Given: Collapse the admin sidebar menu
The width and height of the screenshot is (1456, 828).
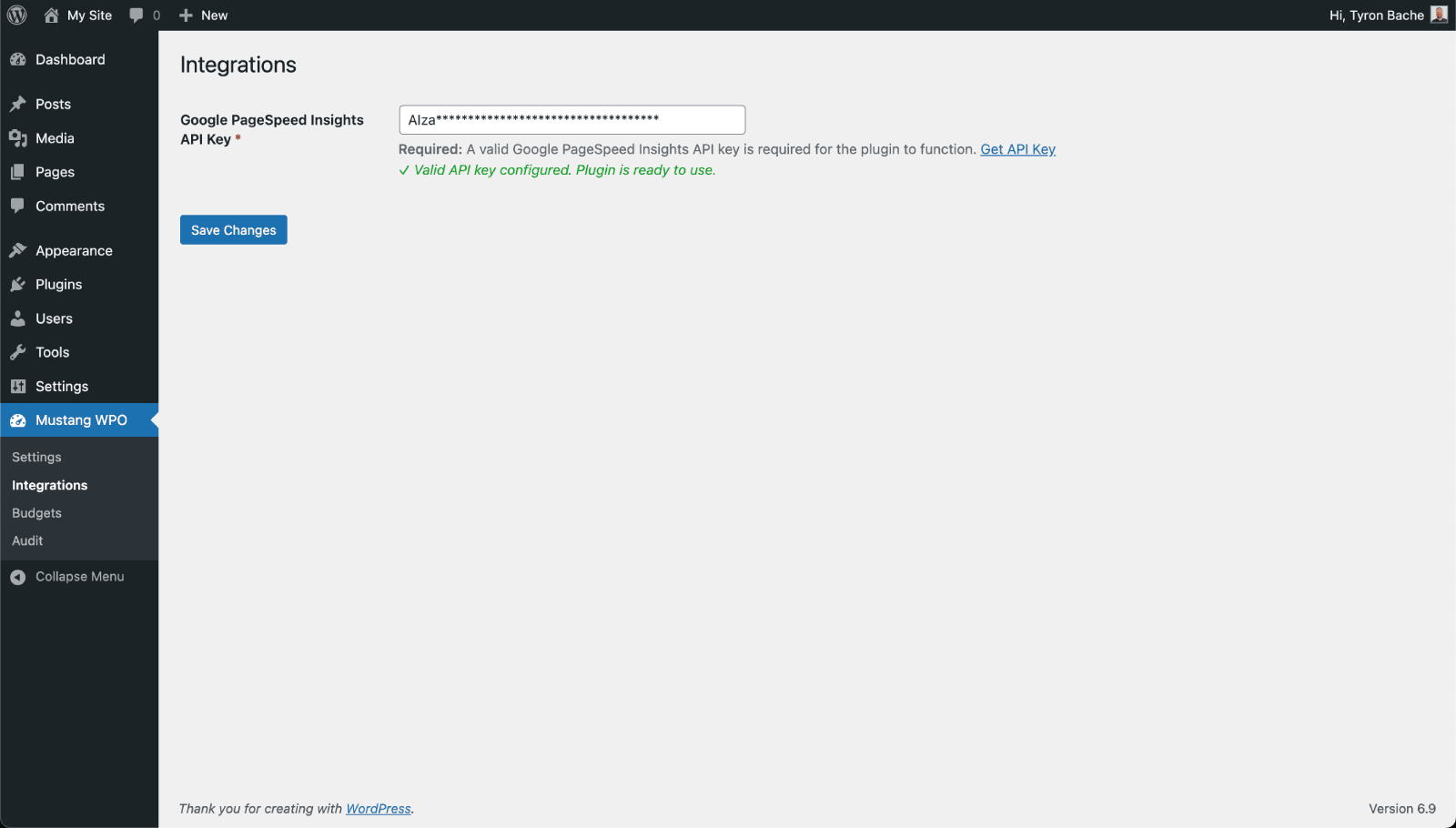Looking at the screenshot, I should tap(18, 576).
